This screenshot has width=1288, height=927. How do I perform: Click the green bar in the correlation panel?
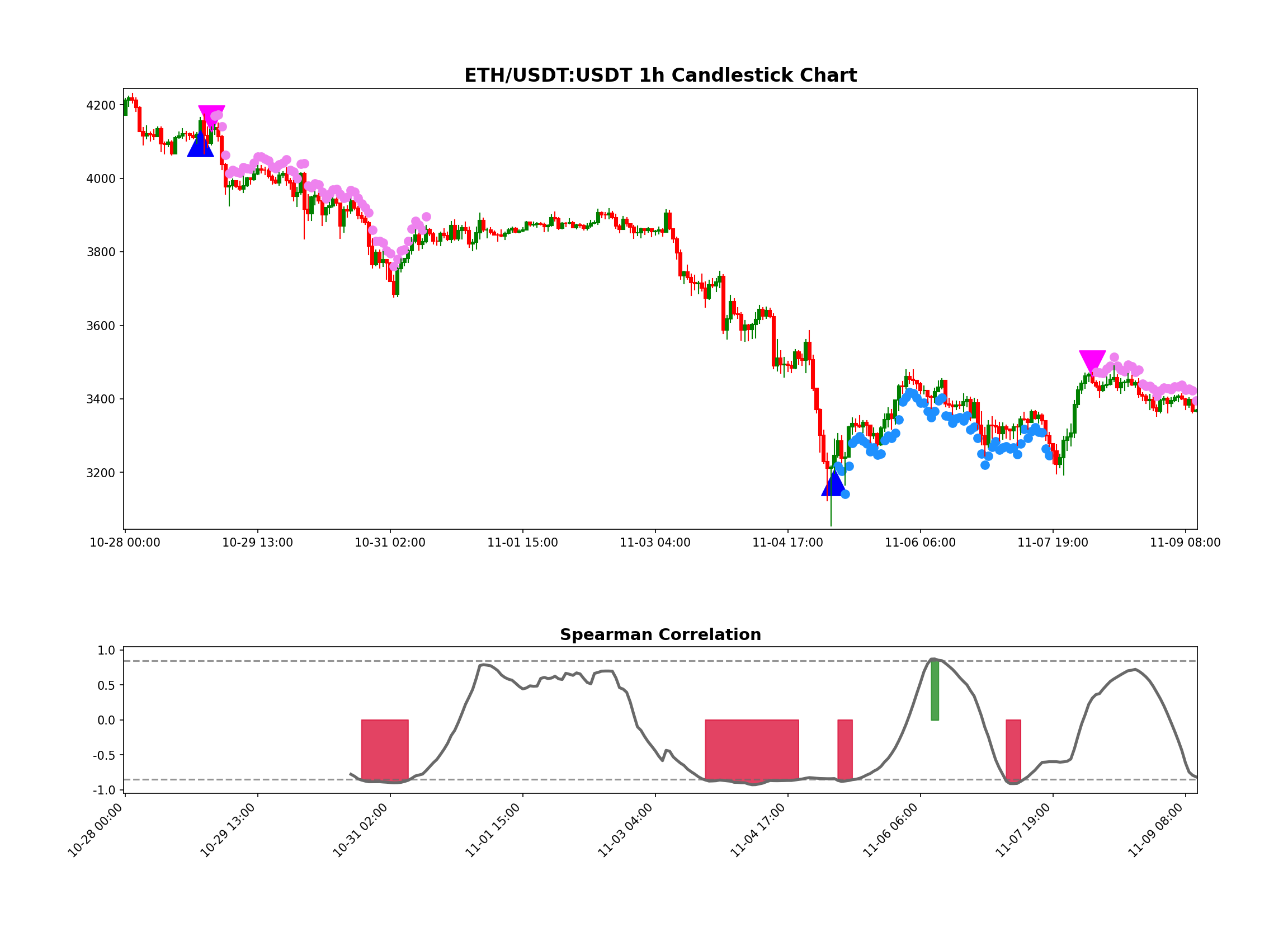pos(935,690)
